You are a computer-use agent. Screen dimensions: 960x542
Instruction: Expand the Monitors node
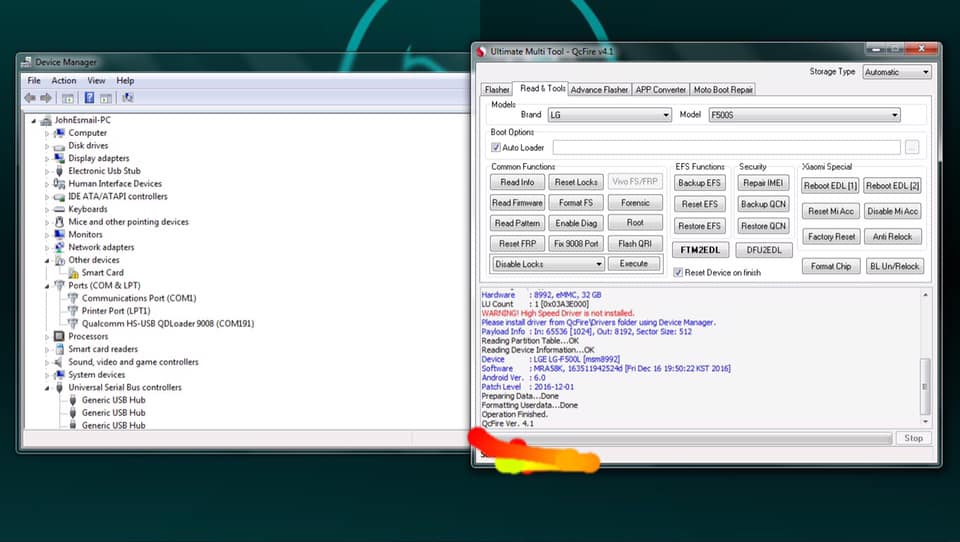47,235
